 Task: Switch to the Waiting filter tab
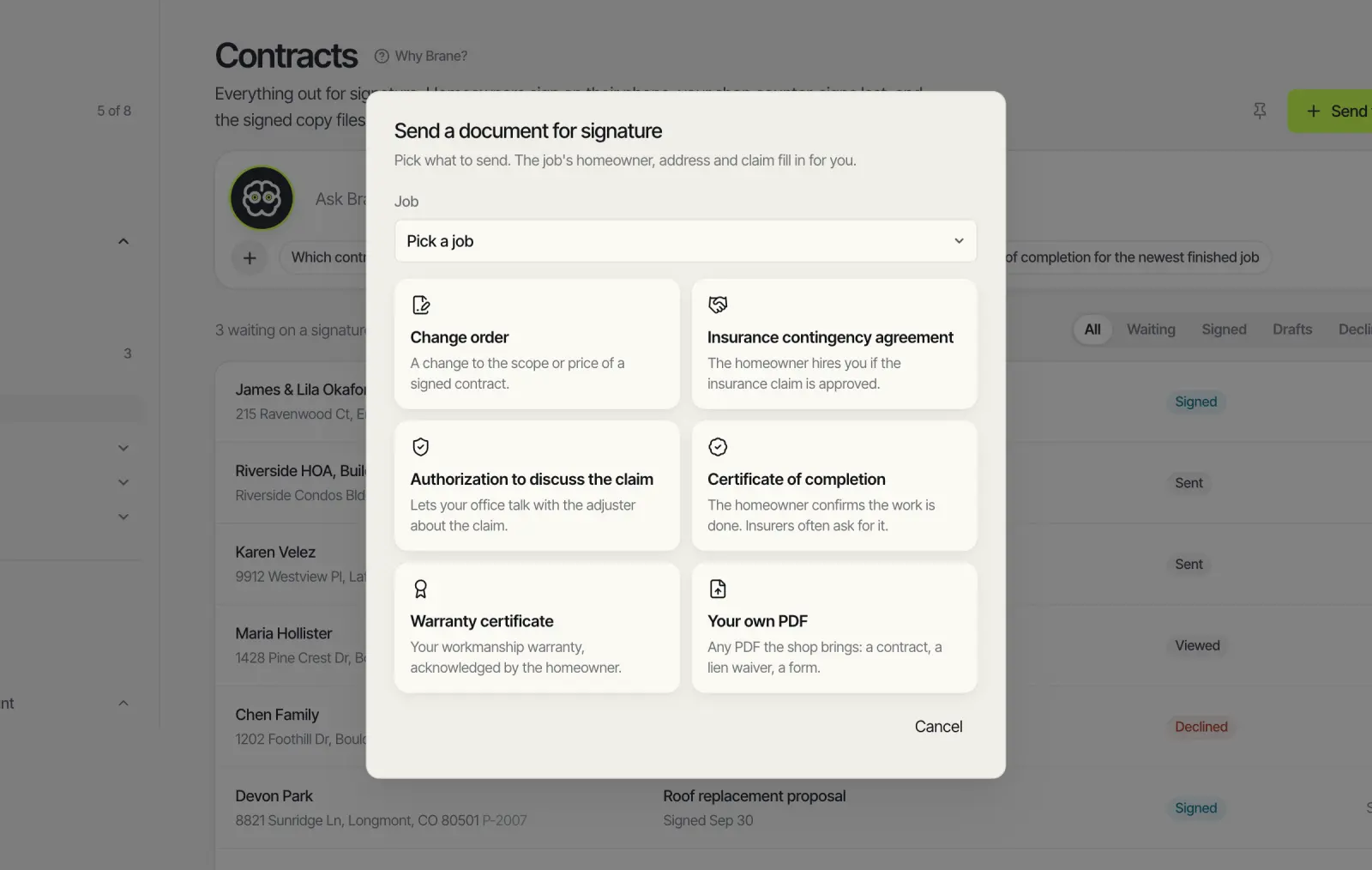(x=1151, y=329)
